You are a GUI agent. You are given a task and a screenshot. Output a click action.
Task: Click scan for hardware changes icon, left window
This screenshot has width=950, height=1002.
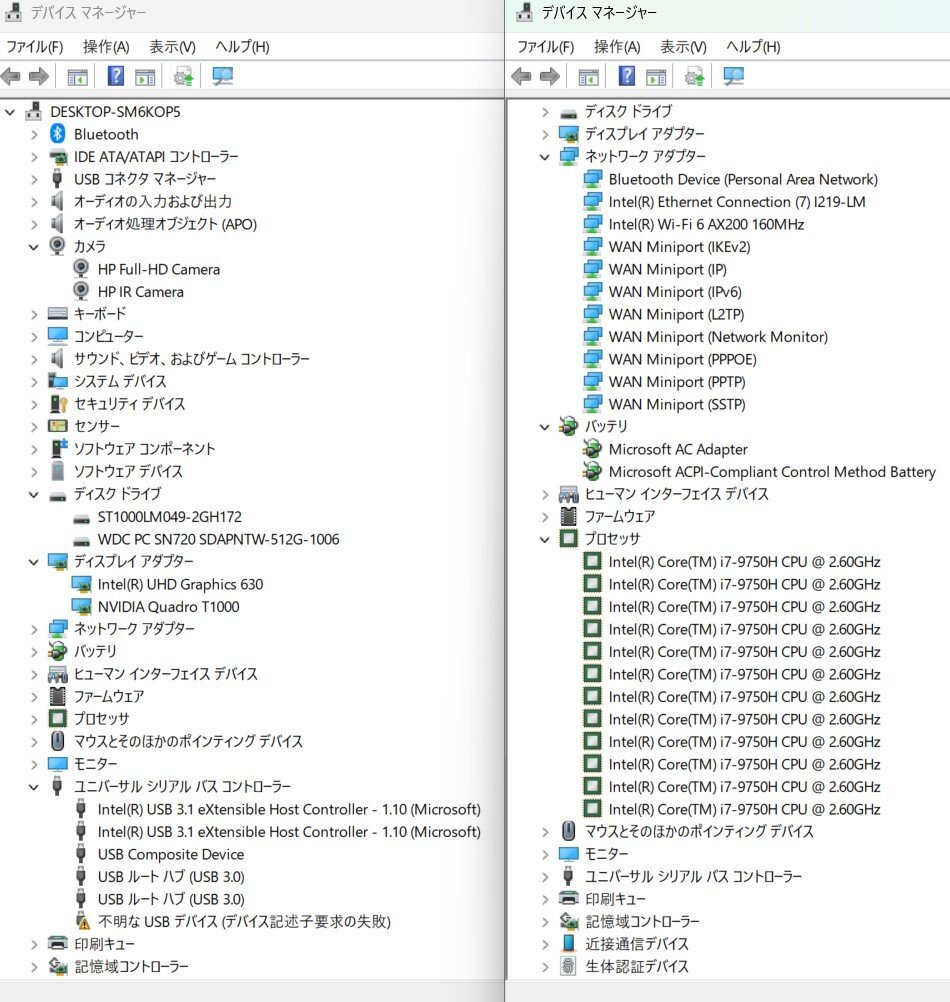coord(222,77)
